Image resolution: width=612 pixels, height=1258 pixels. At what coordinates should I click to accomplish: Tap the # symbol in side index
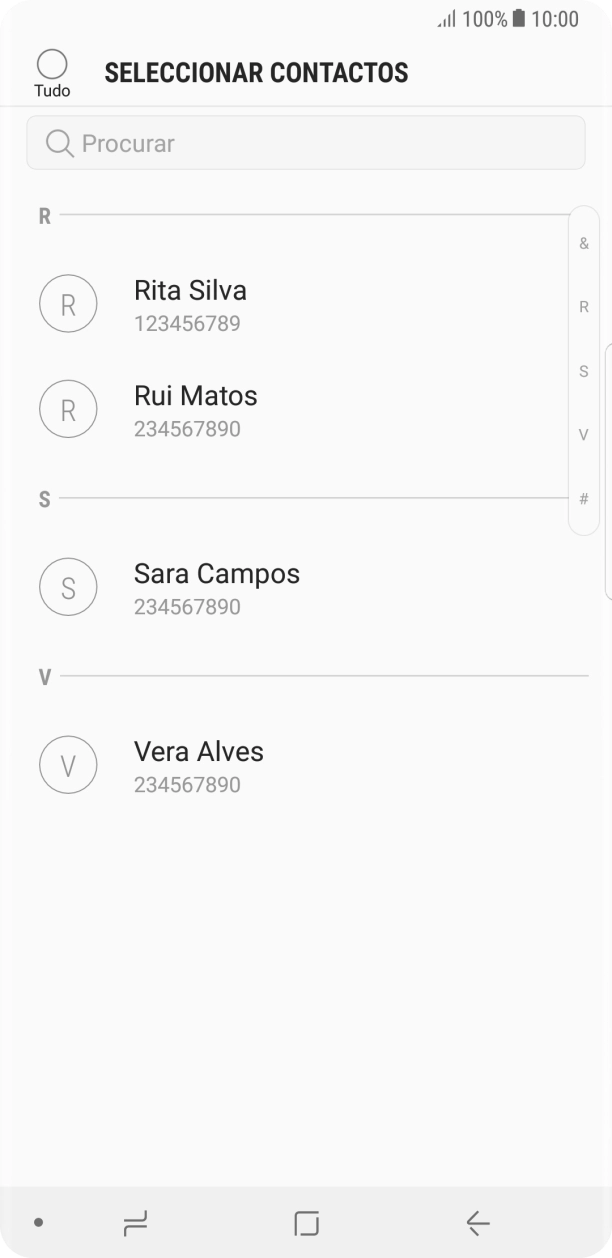[x=583, y=498]
